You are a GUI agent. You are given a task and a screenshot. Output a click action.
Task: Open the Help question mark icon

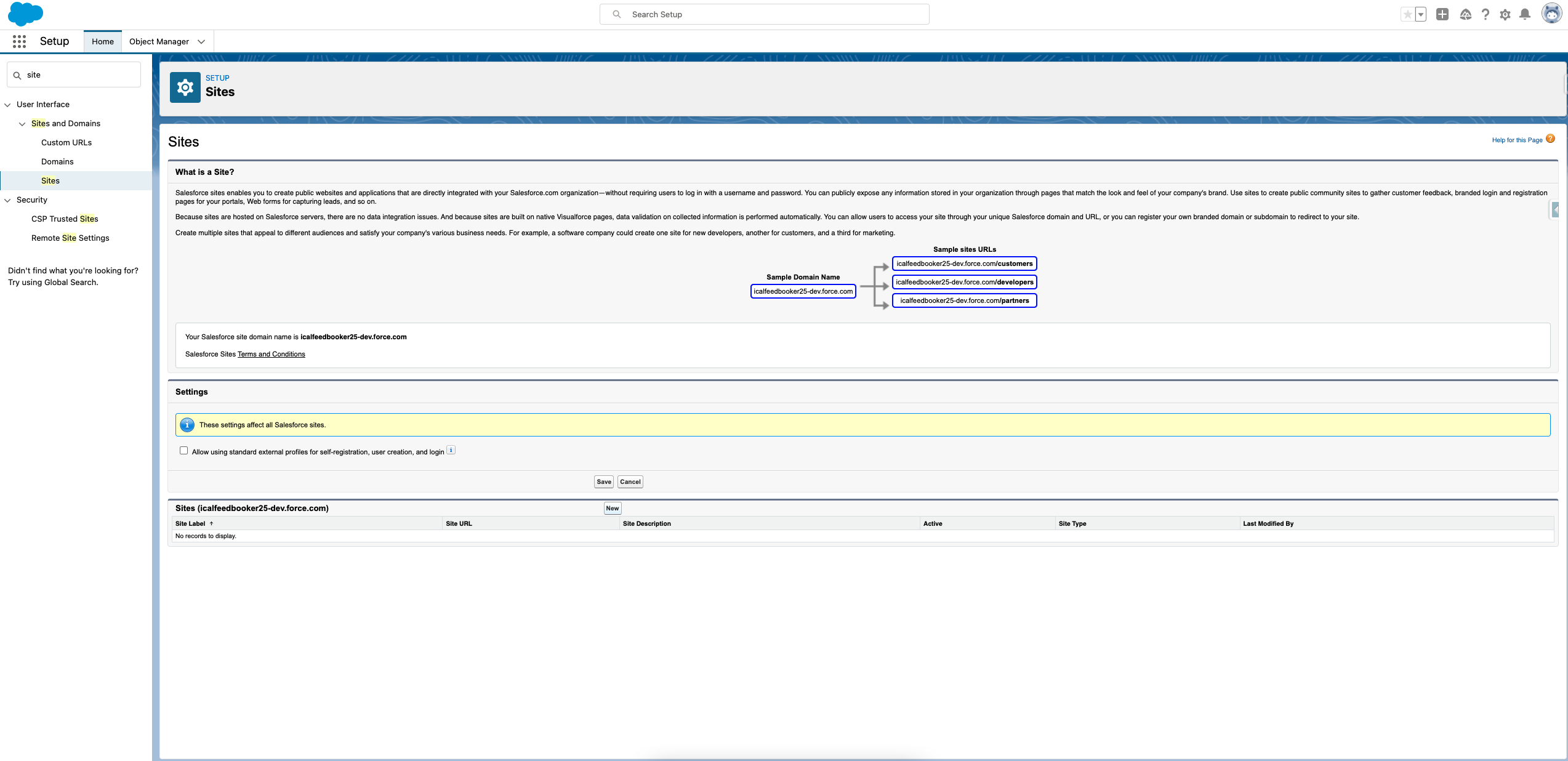[1486, 14]
